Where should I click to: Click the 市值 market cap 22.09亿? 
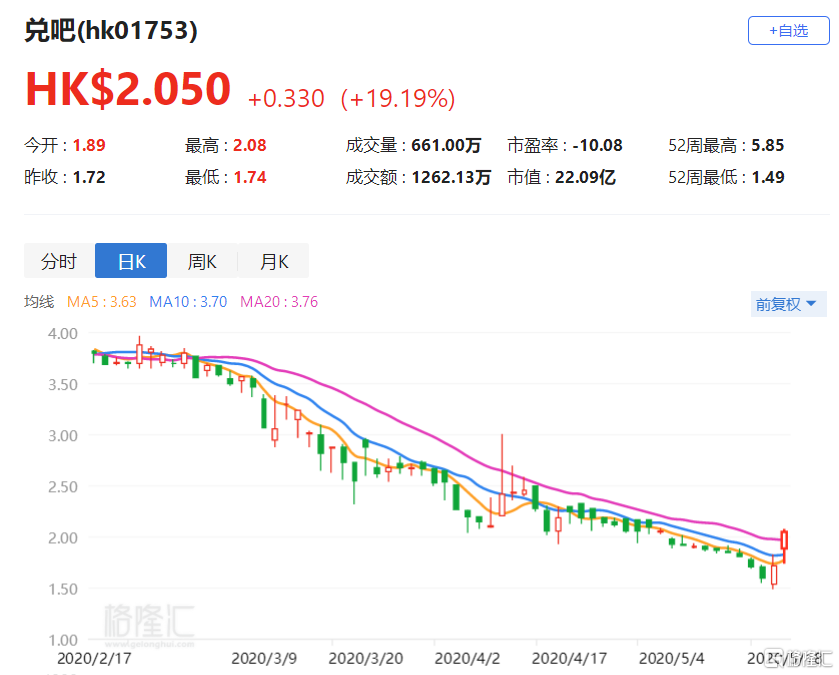585,177
